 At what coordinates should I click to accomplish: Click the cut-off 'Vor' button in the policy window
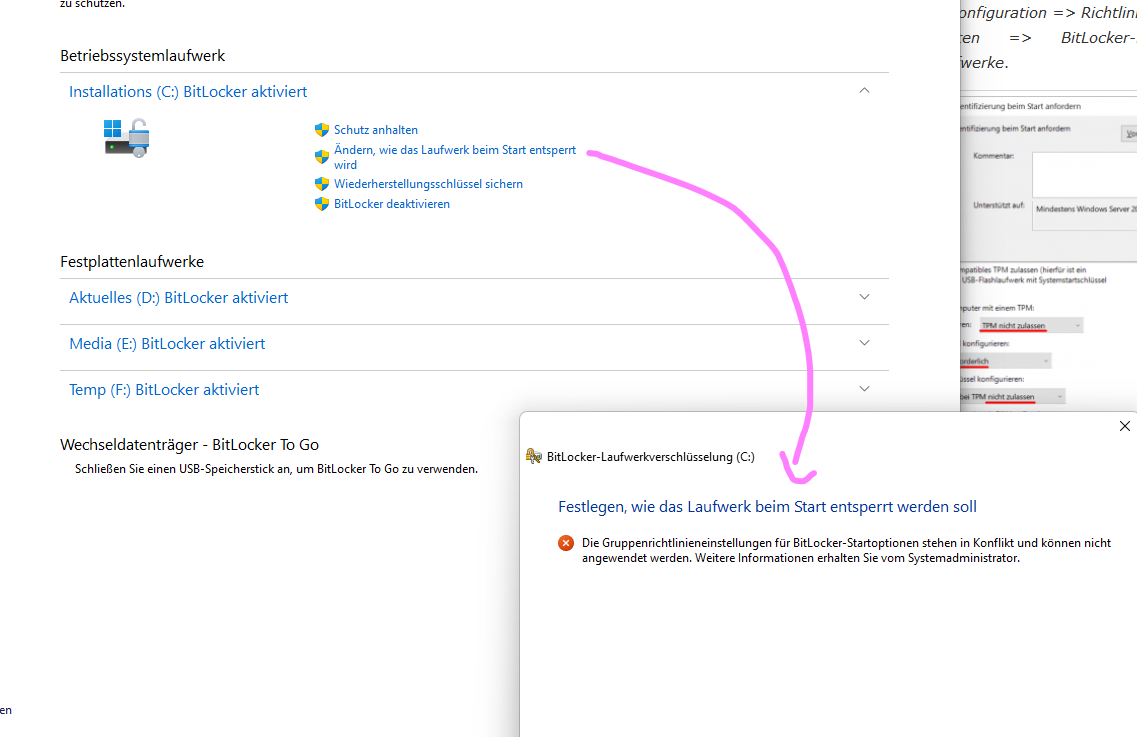click(1130, 133)
